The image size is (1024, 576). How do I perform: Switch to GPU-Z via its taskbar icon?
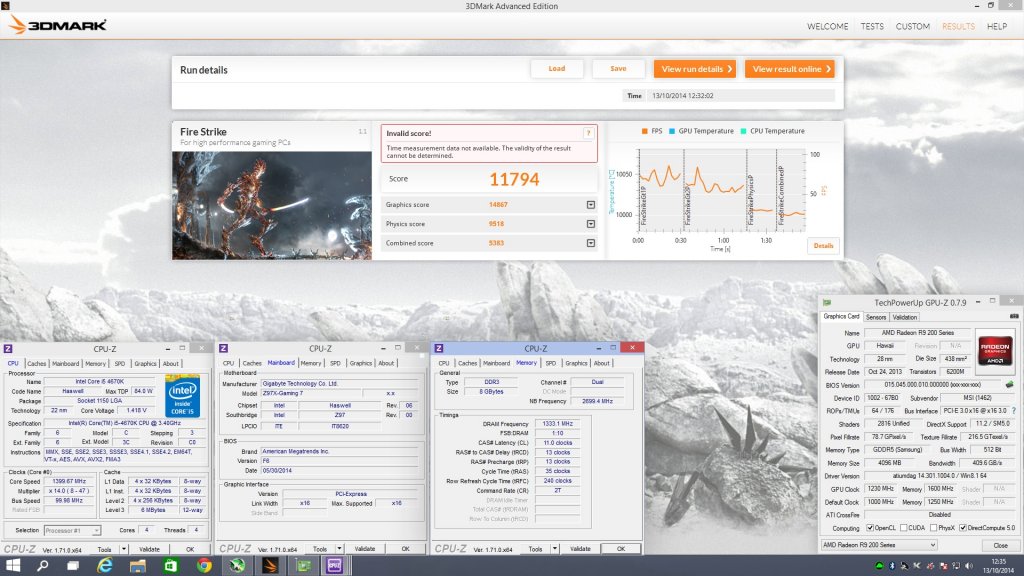tap(303, 566)
